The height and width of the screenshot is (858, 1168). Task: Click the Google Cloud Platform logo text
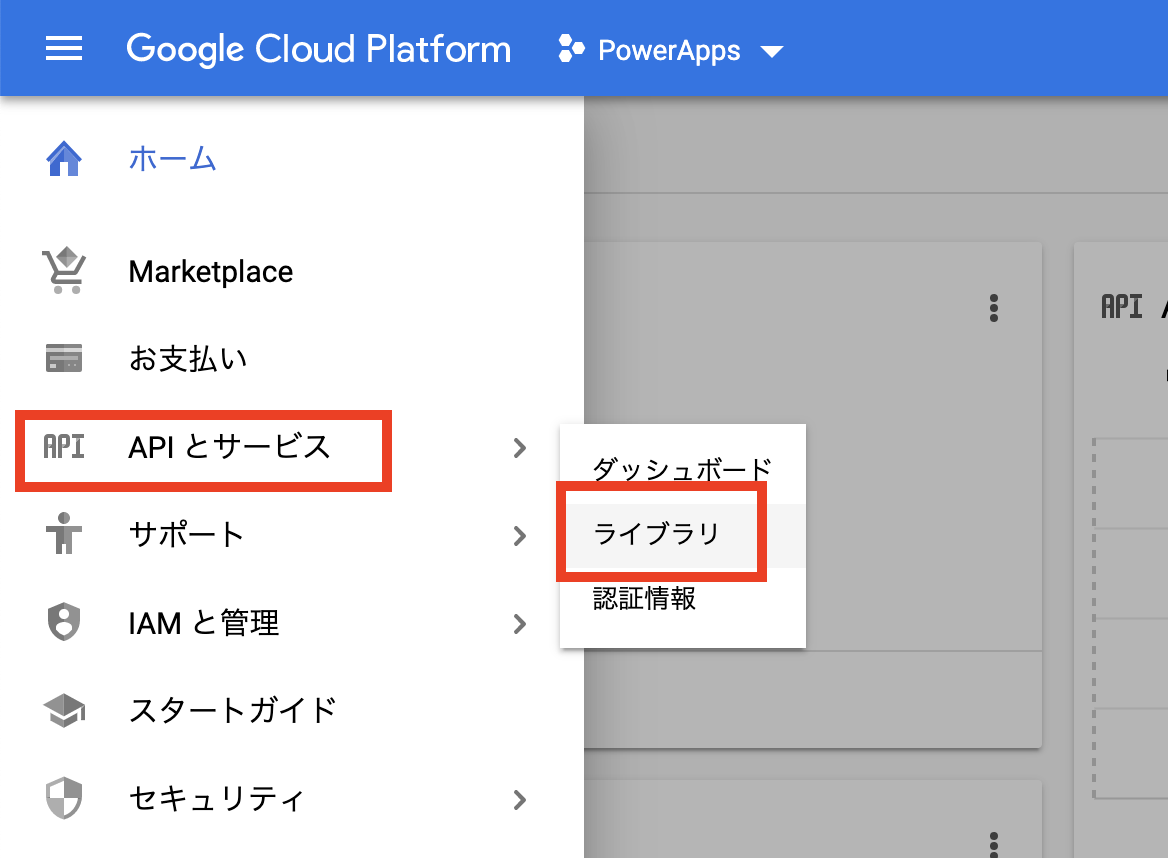(x=319, y=50)
